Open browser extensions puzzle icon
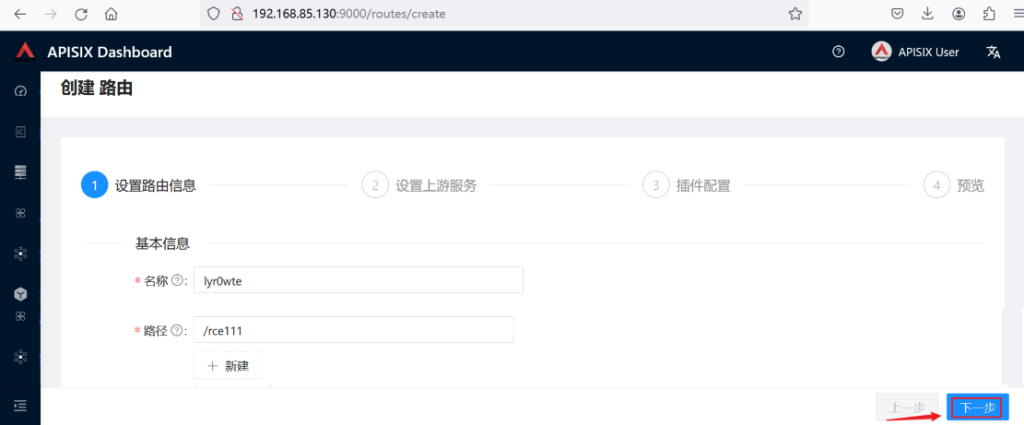The image size is (1024, 425). coord(989,14)
